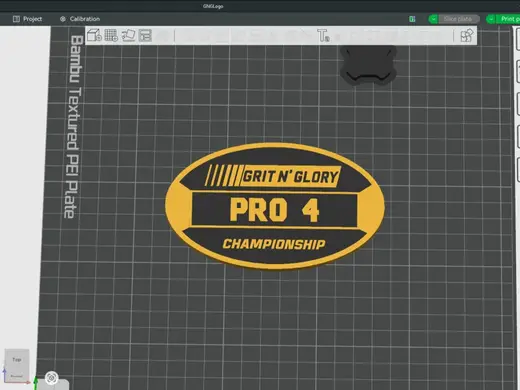Click the circular view reset icon at bottom-left
Image resolution: width=520 pixels, height=390 pixels.
click(51, 378)
